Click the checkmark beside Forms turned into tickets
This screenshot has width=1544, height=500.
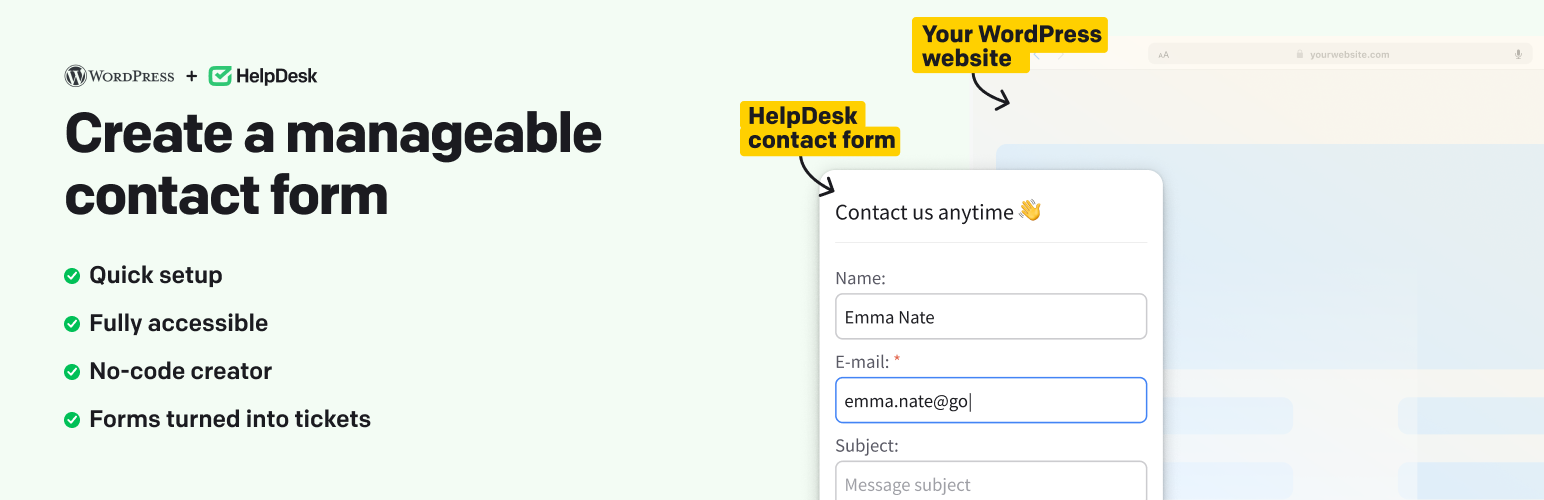tap(72, 420)
